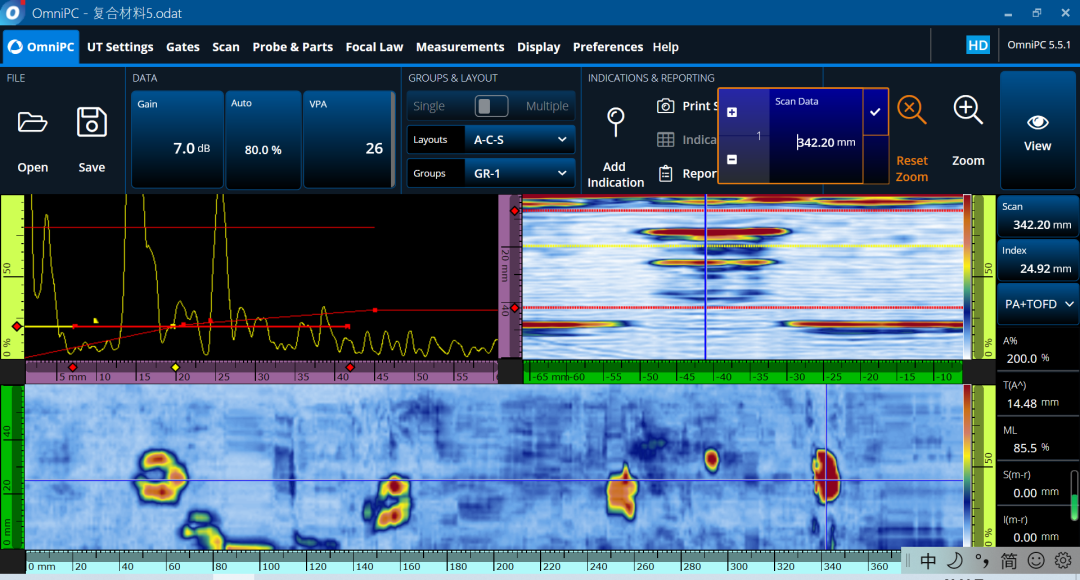Click the ML 85.5 % reading
This screenshot has height=580, width=1080.
tap(1038, 439)
